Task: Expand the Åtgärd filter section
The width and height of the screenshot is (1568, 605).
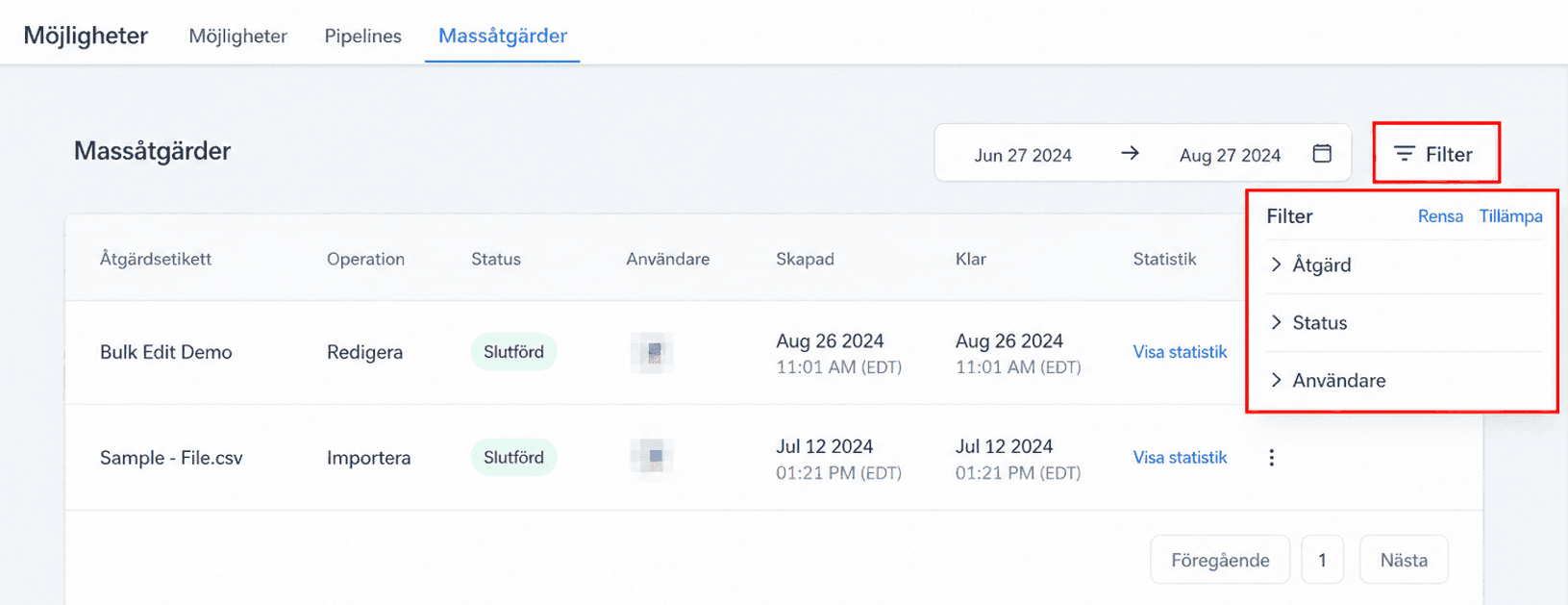Action: click(1404, 265)
